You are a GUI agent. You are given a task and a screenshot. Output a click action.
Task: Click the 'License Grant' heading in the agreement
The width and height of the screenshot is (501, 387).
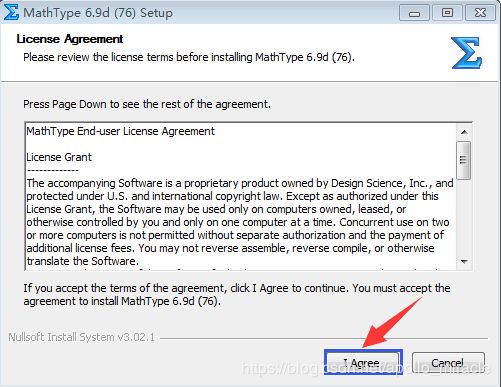click(x=59, y=157)
